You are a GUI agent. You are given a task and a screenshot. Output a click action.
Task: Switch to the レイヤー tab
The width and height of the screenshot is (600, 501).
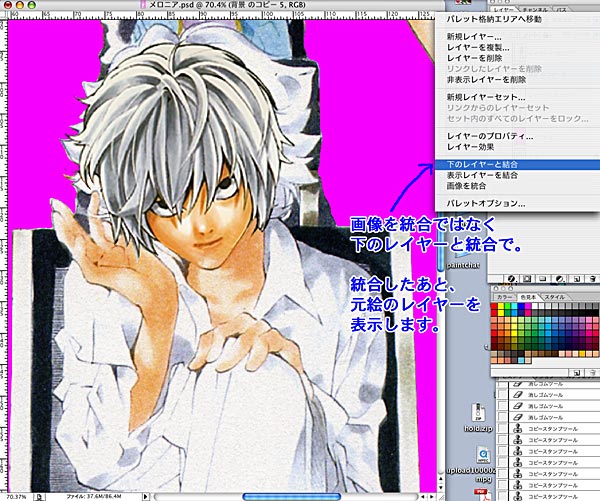pos(504,10)
